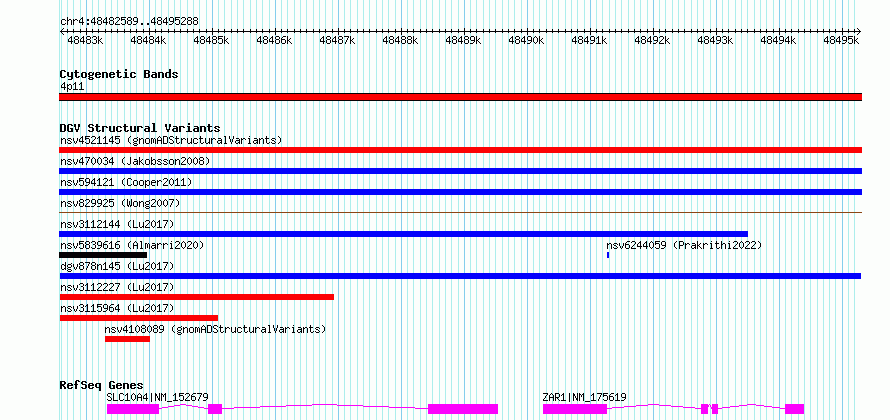Click the nsv829925 (Wong2007) label
Screen dimensions: 890x420
point(120,203)
